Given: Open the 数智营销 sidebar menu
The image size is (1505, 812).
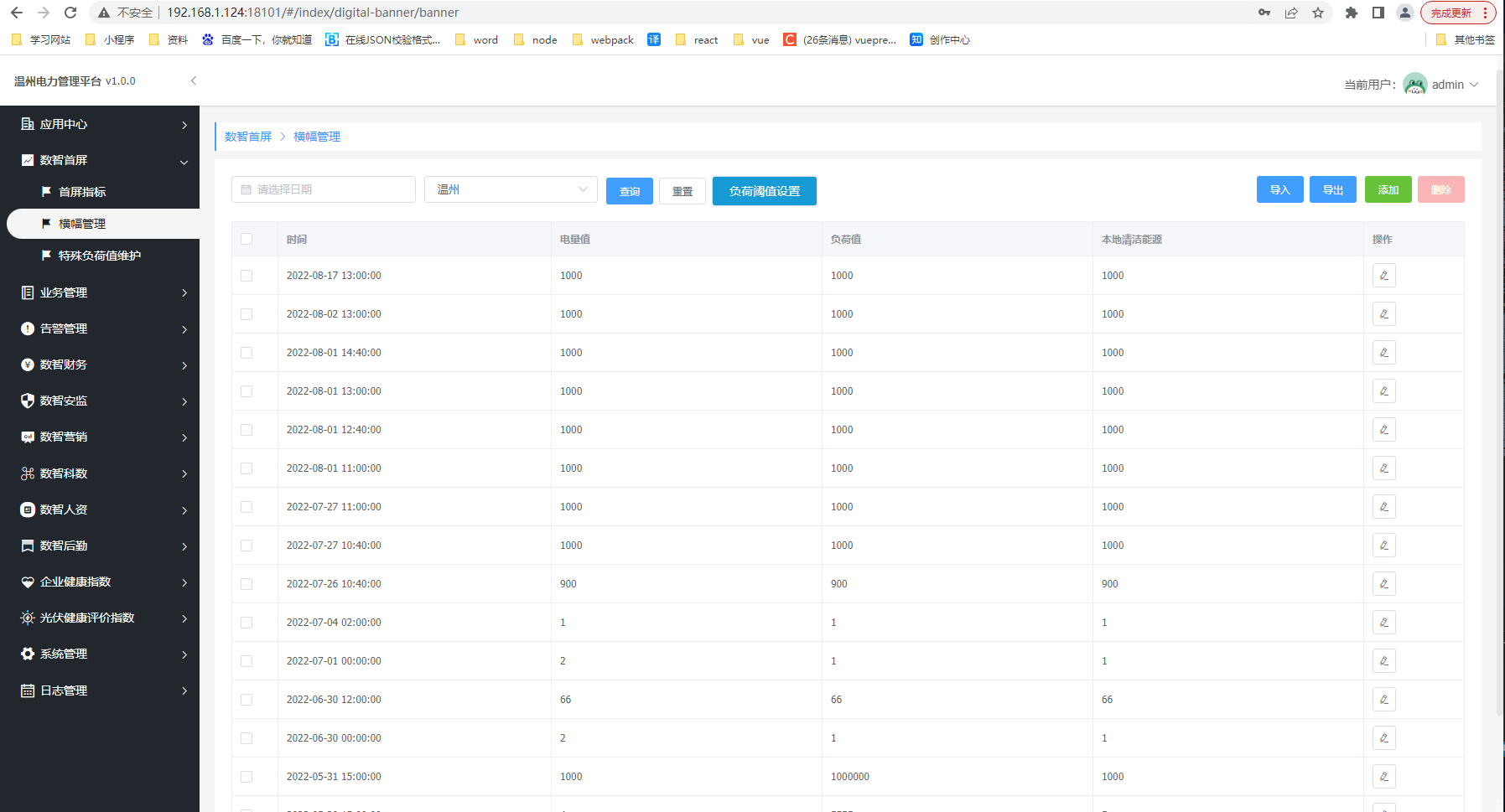Looking at the screenshot, I should pyautogui.click(x=100, y=437).
